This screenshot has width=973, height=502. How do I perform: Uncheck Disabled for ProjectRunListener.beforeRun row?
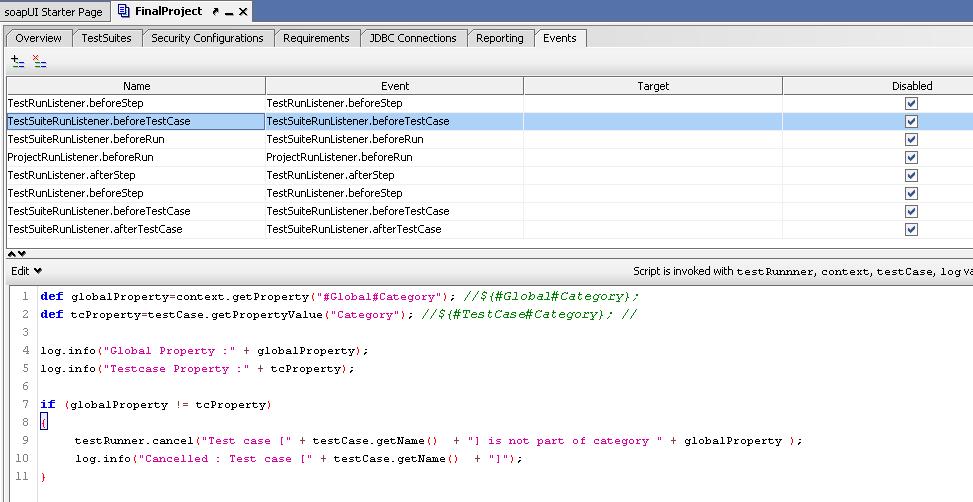911,157
